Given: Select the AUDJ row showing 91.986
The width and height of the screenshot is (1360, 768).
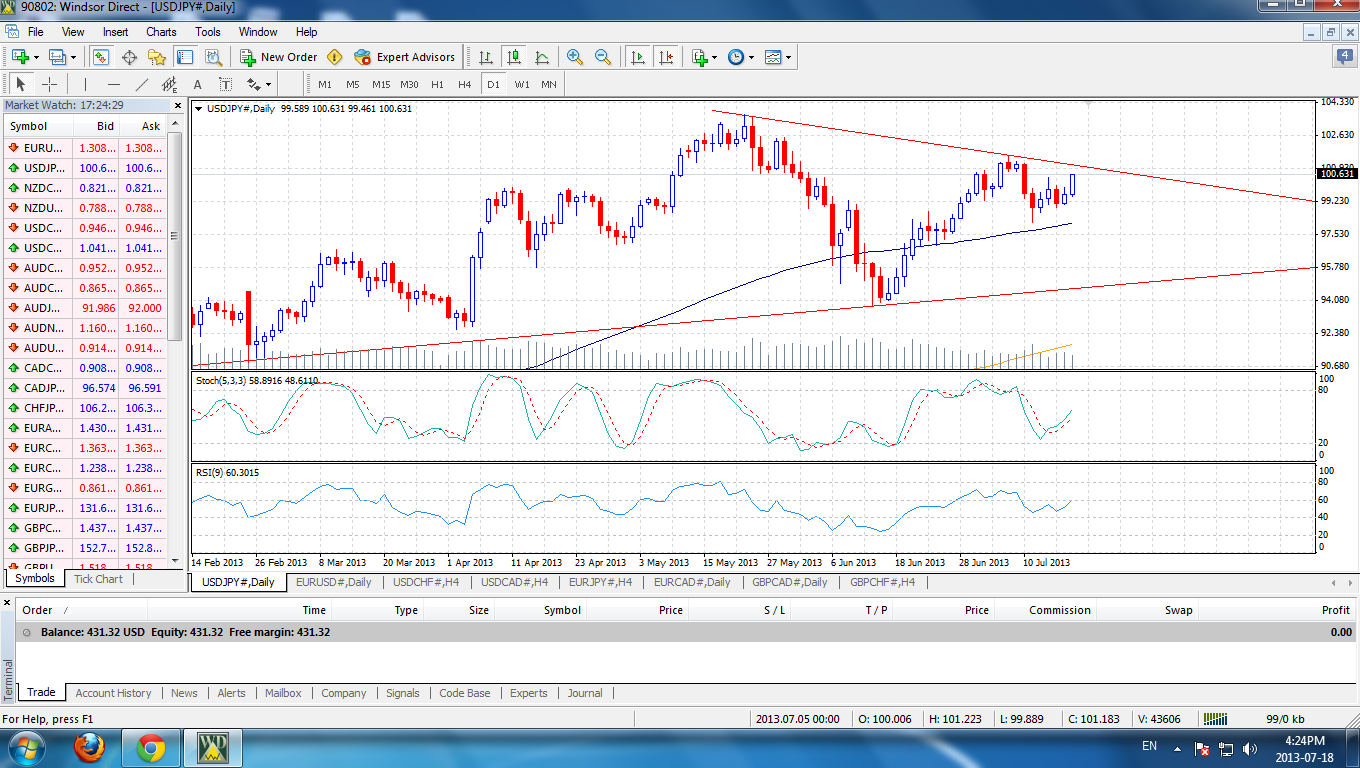Looking at the screenshot, I should click(85, 308).
